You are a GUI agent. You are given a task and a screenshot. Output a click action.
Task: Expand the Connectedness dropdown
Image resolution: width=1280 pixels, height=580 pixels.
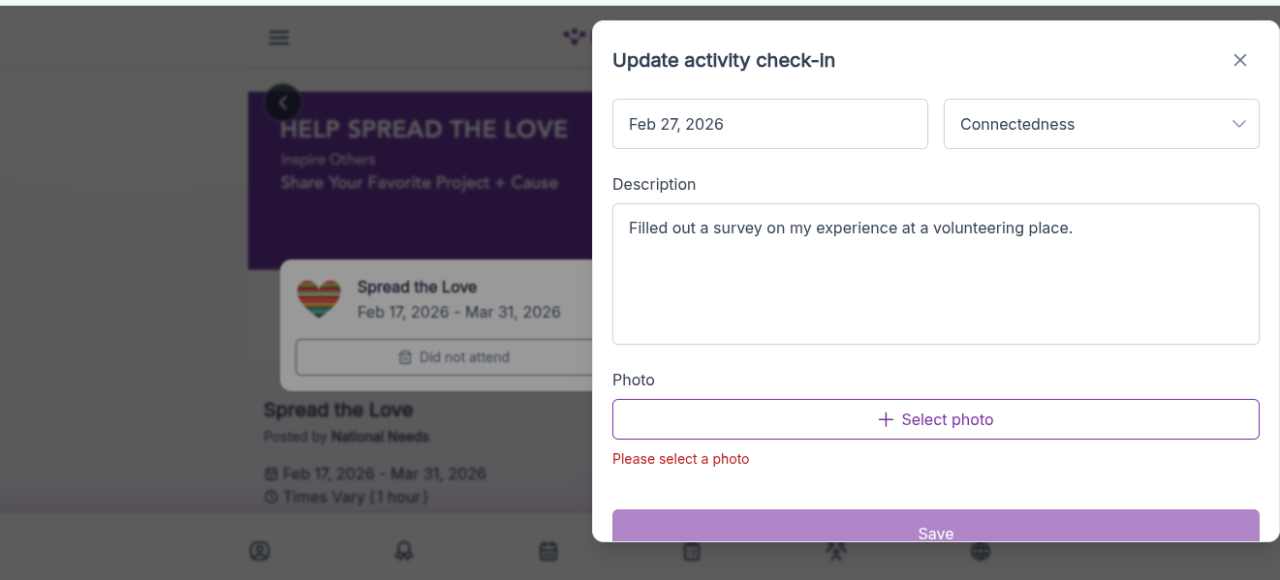click(1100, 124)
